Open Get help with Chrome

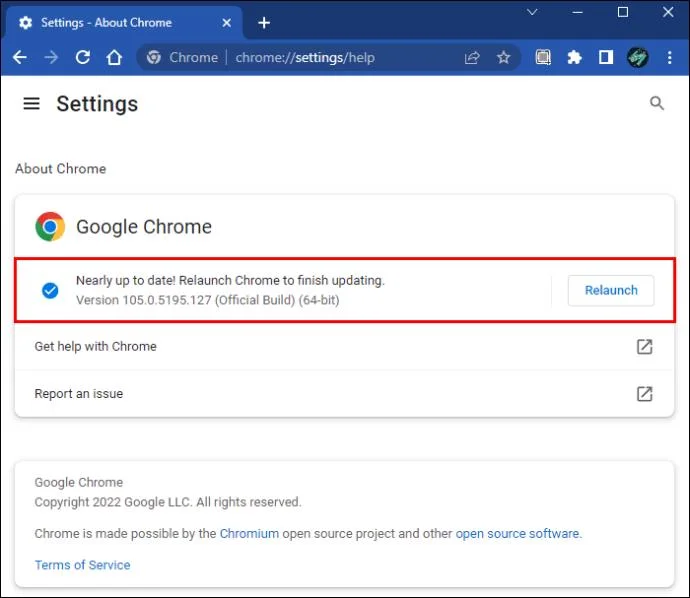pyautogui.click(x=344, y=347)
